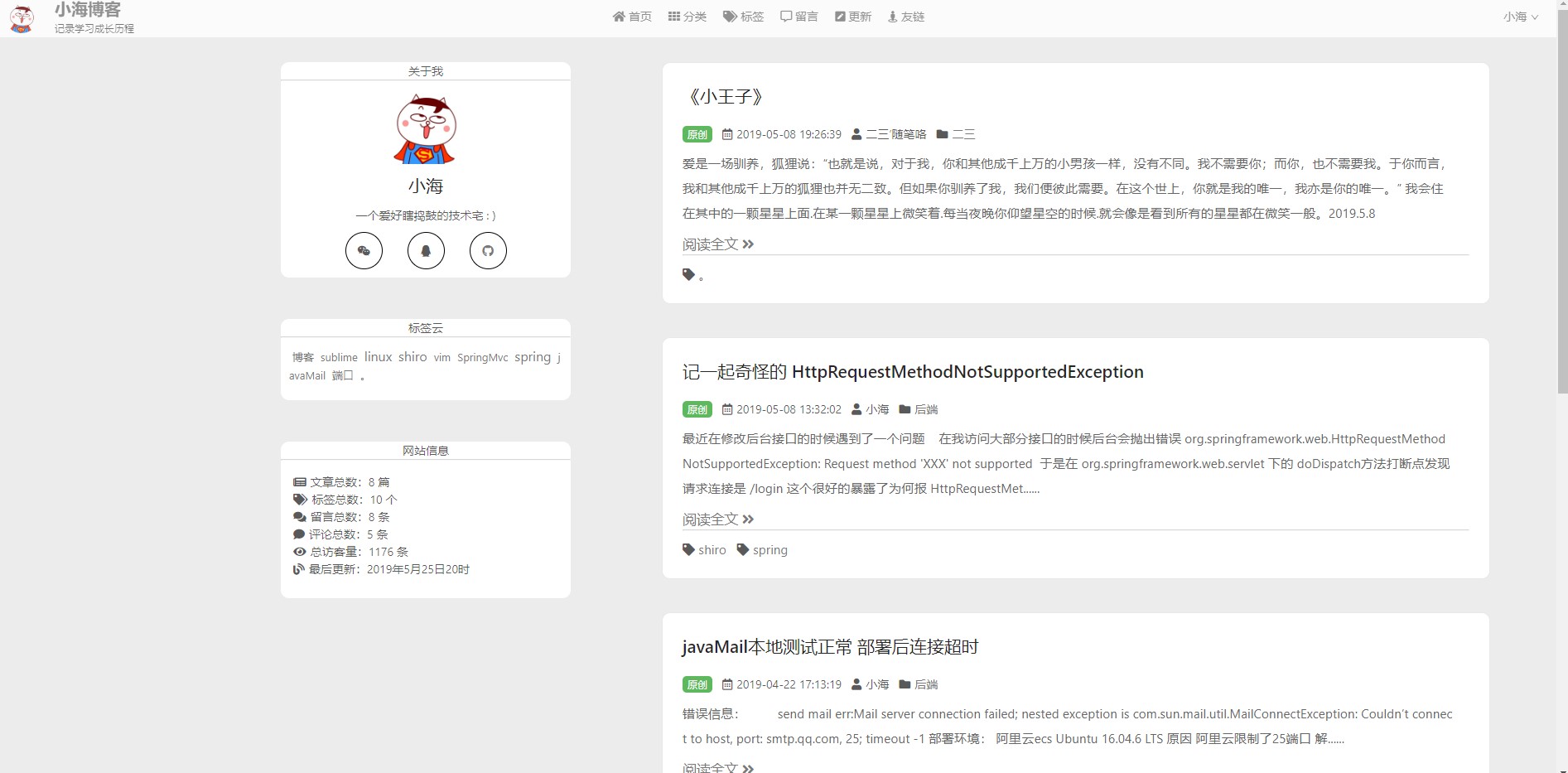Click the QQ icon under the profile
Viewport: 1568px width, 773px height.
tap(426, 251)
